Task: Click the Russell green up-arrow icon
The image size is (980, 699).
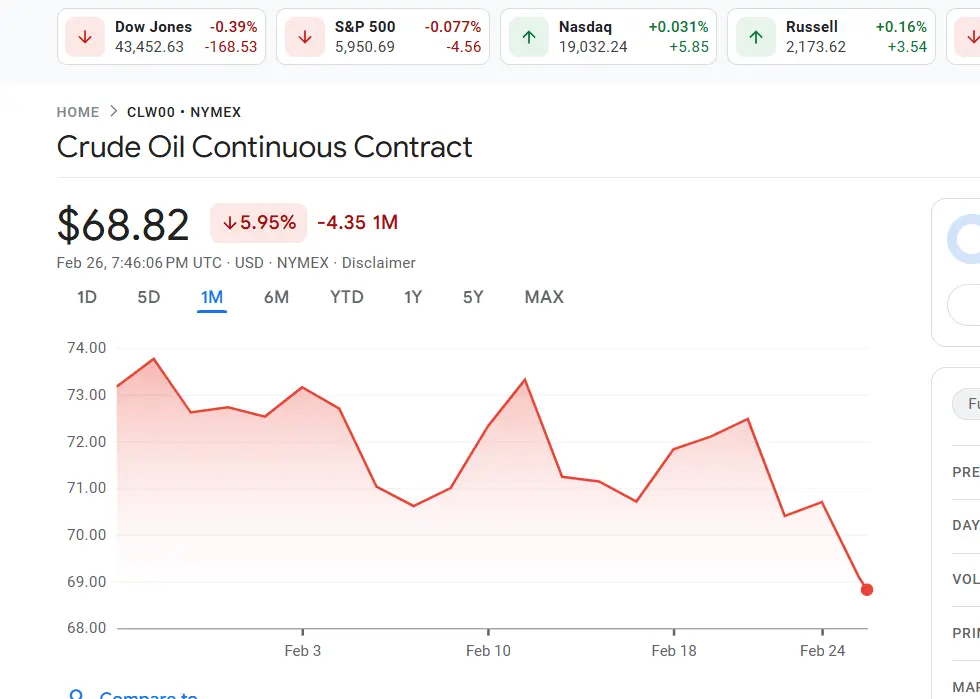Action: click(x=756, y=37)
